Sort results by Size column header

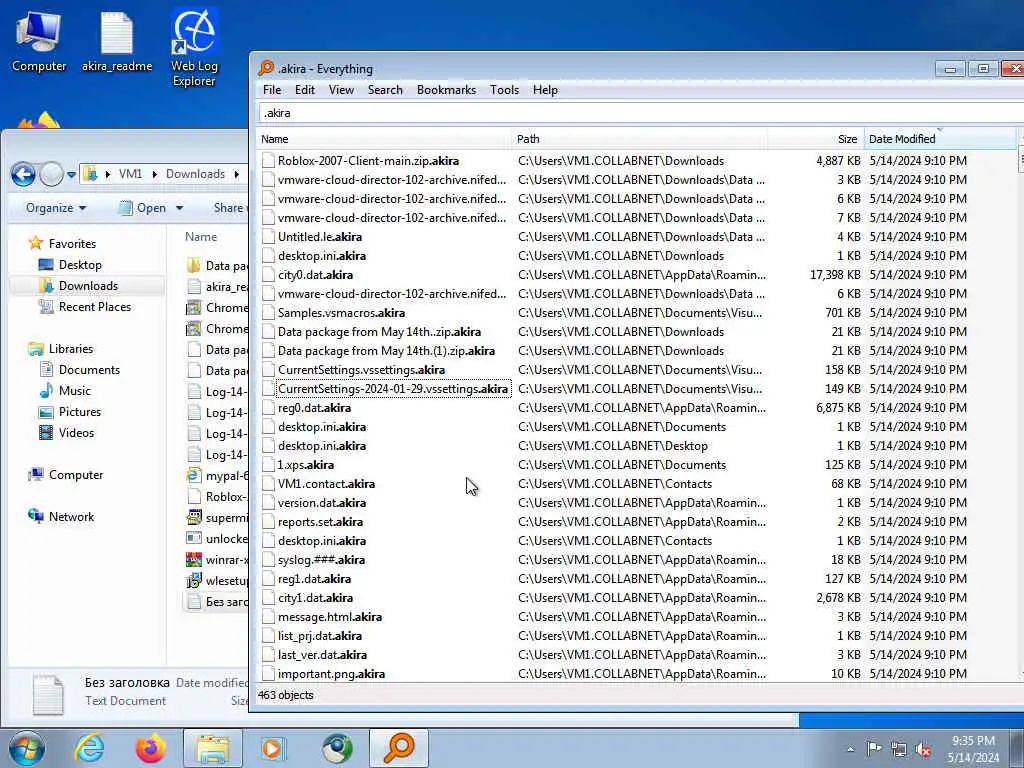tap(816, 139)
